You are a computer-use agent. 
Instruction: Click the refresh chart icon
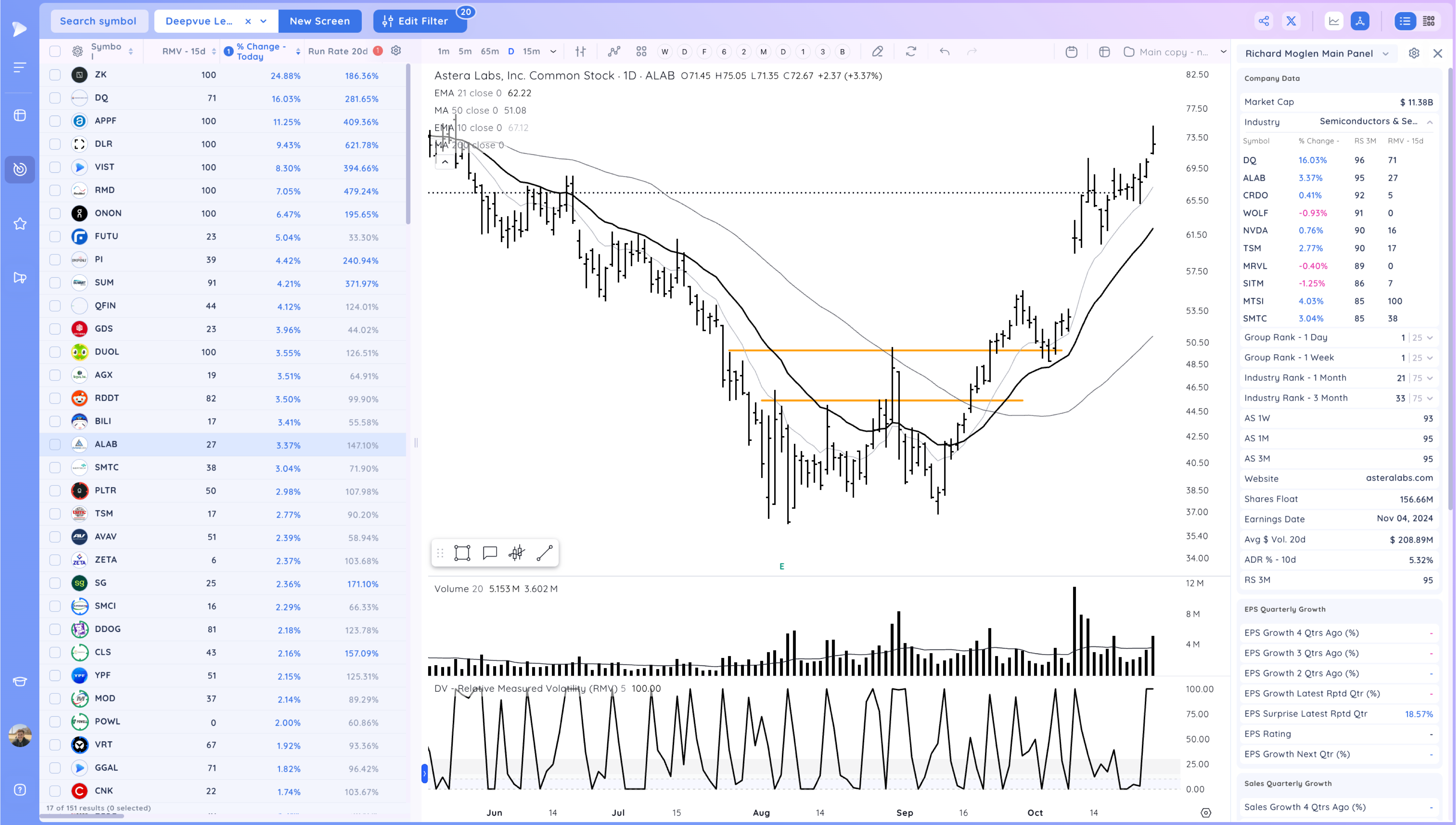point(911,52)
